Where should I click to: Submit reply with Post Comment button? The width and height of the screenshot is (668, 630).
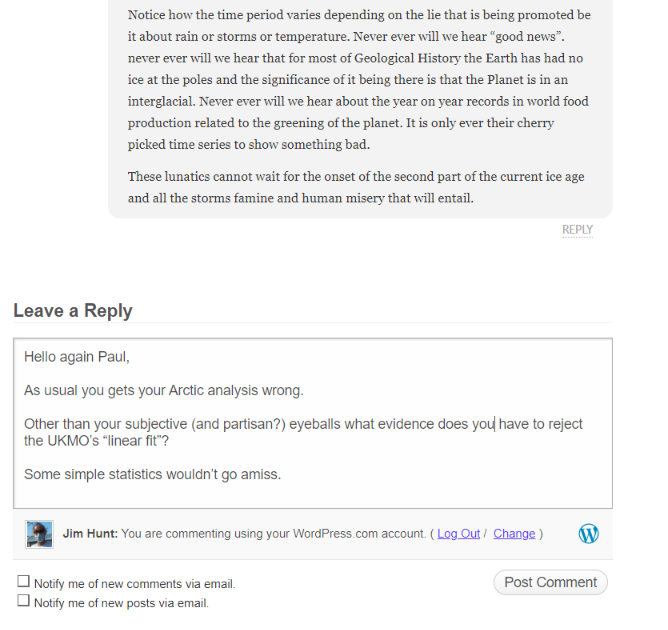point(550,582)
